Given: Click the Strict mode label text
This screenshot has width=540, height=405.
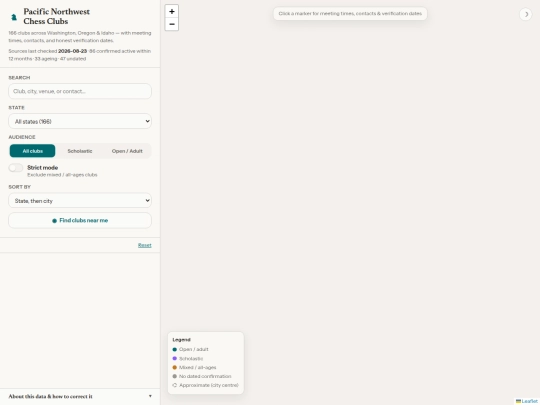Looking at the screenshot, I should click(x=43, y=167).
